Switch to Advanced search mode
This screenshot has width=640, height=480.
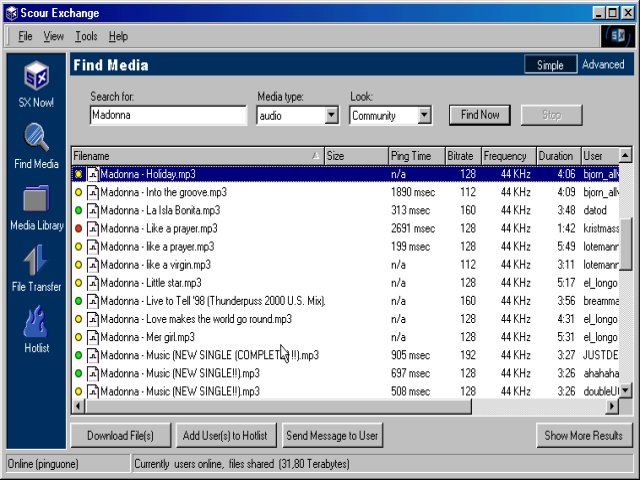[603, 64]
